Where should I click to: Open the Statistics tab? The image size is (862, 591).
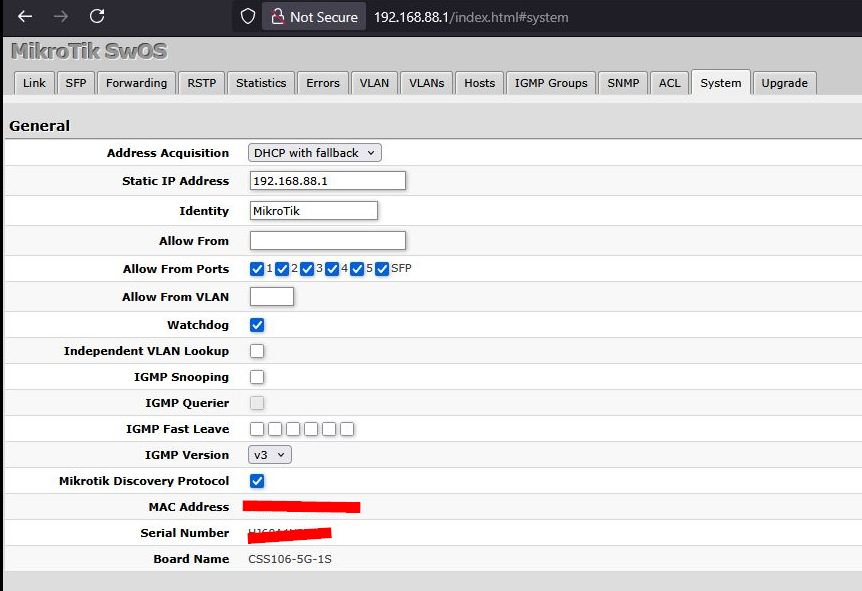coord(261,83)
